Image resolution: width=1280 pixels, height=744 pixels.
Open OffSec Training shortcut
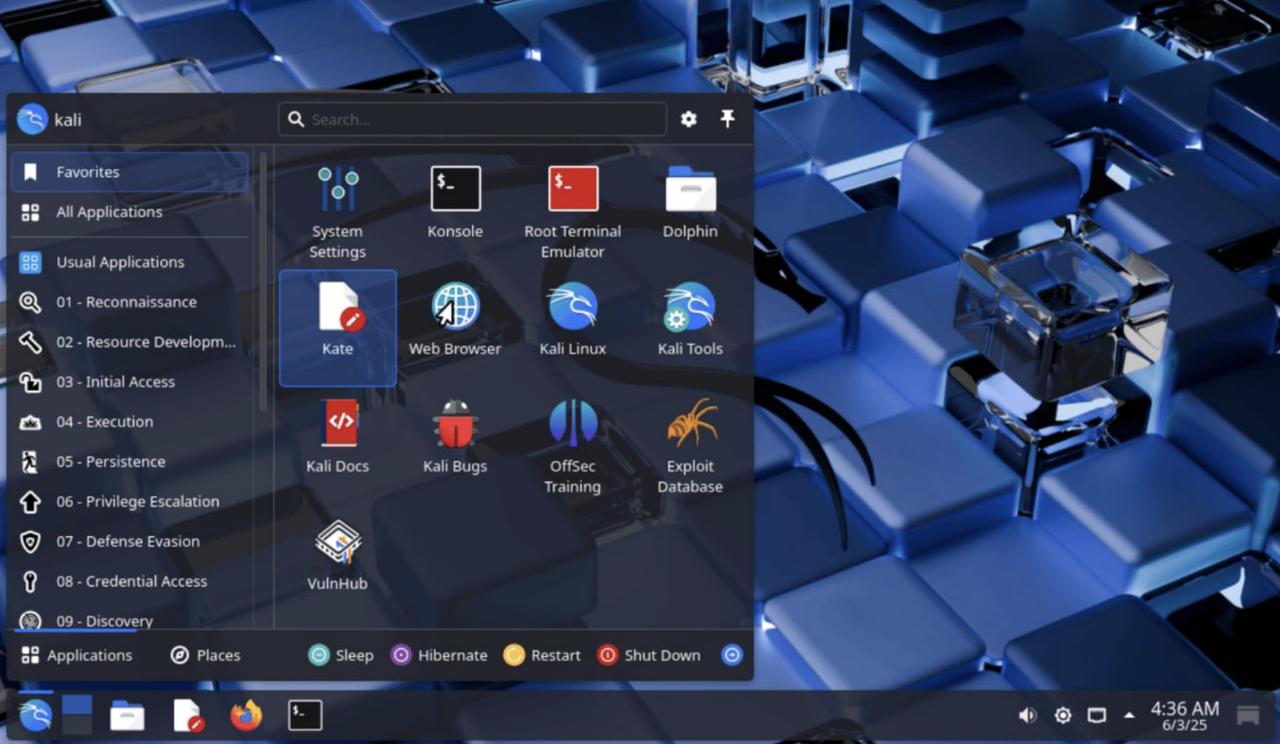point(573,447)
